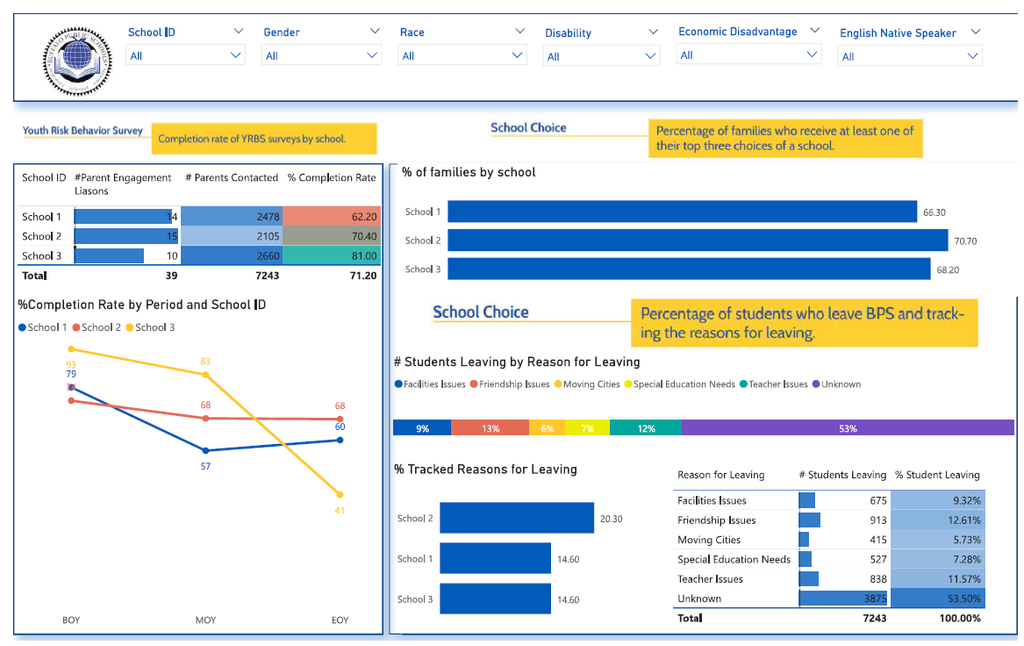The width and height of the screenshot is (1024, 646).
Task: Select Friendship Issues row in reasons table
Action: [829, 520]
